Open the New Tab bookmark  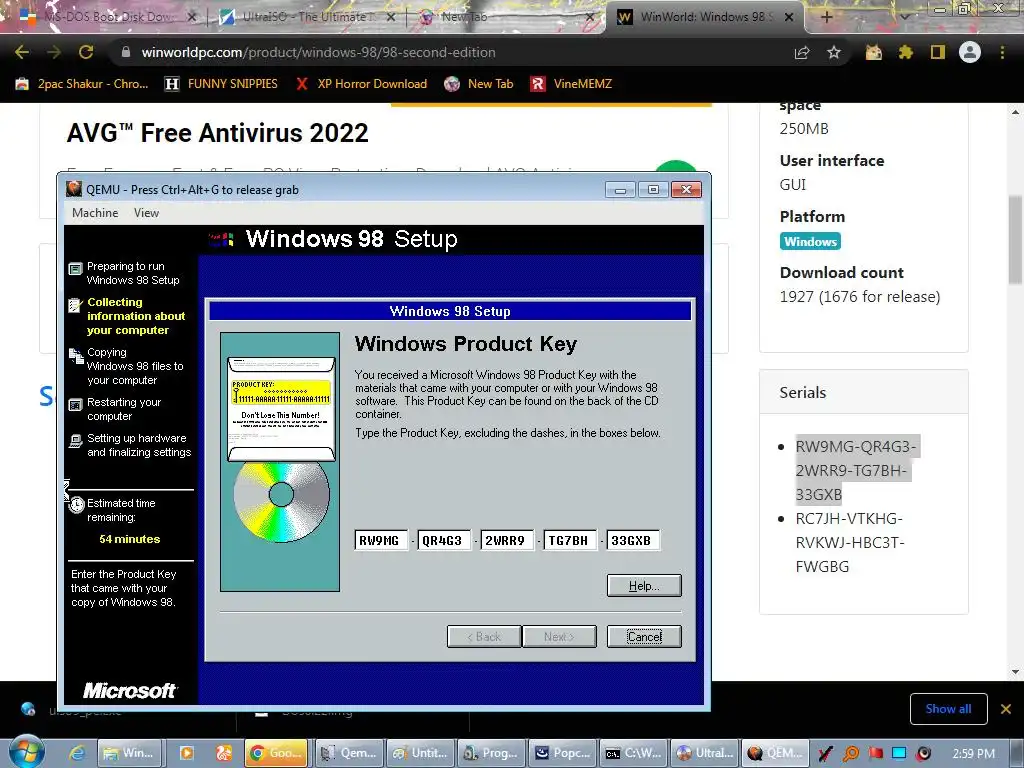coord(479,84)
